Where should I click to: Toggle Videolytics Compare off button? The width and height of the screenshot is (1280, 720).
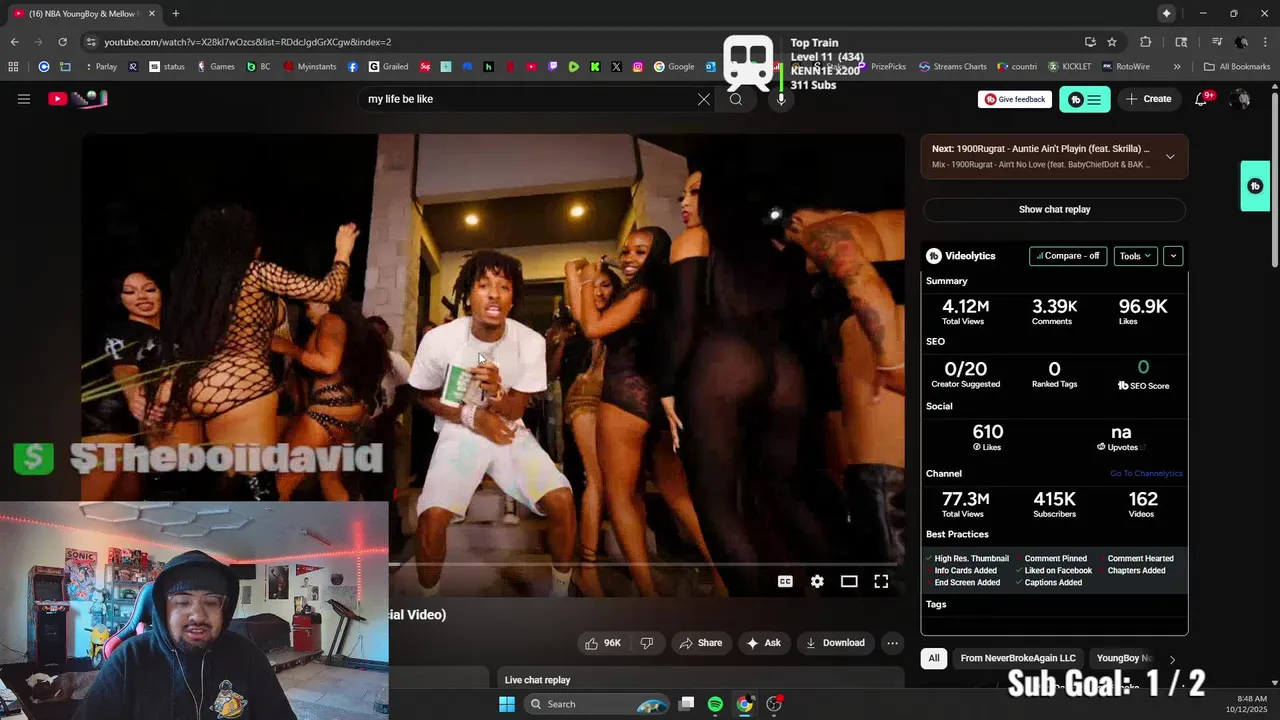[1068, 256]
